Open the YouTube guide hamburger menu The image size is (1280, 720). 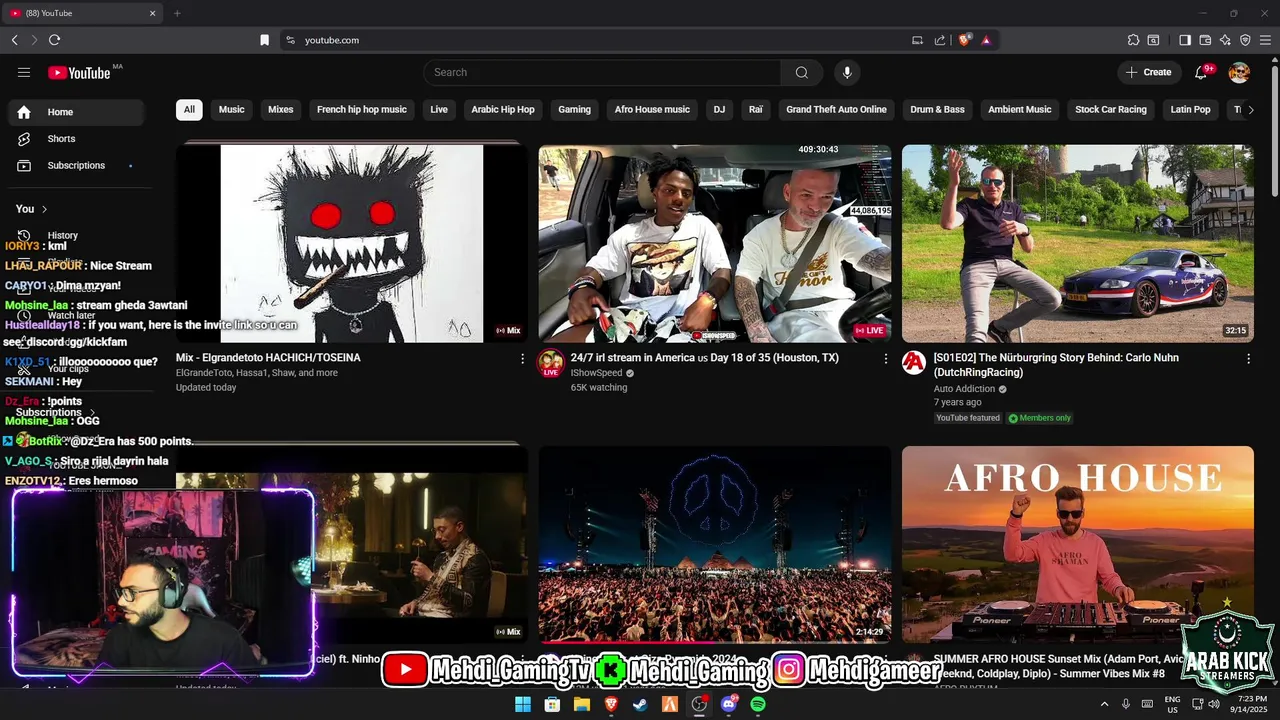24,72
